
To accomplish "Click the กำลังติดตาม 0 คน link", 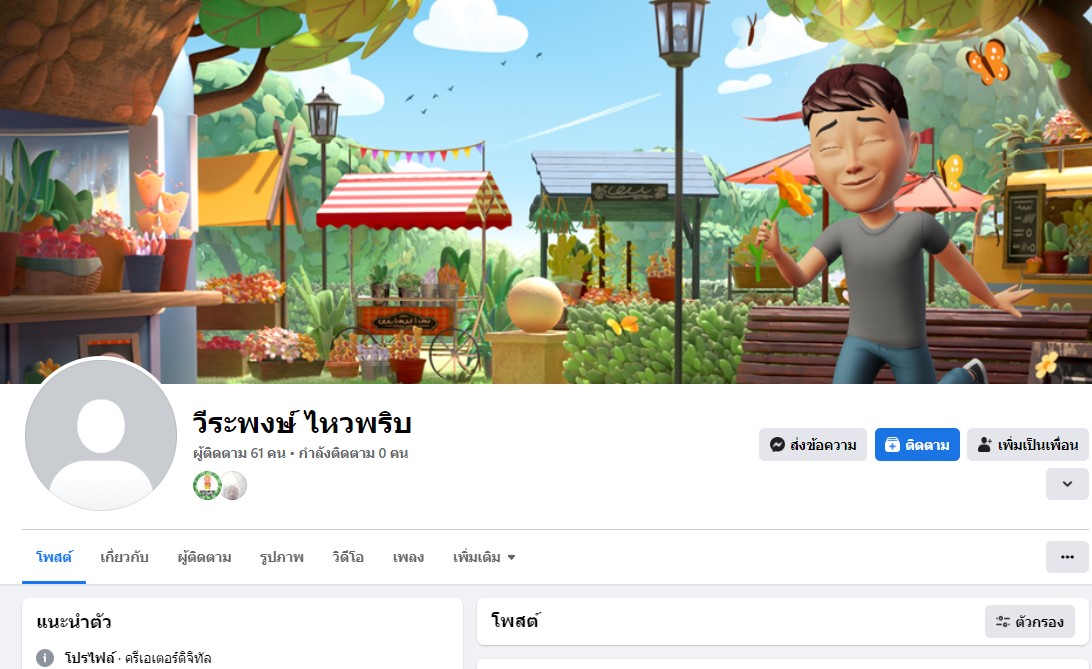I will [353, 453].
